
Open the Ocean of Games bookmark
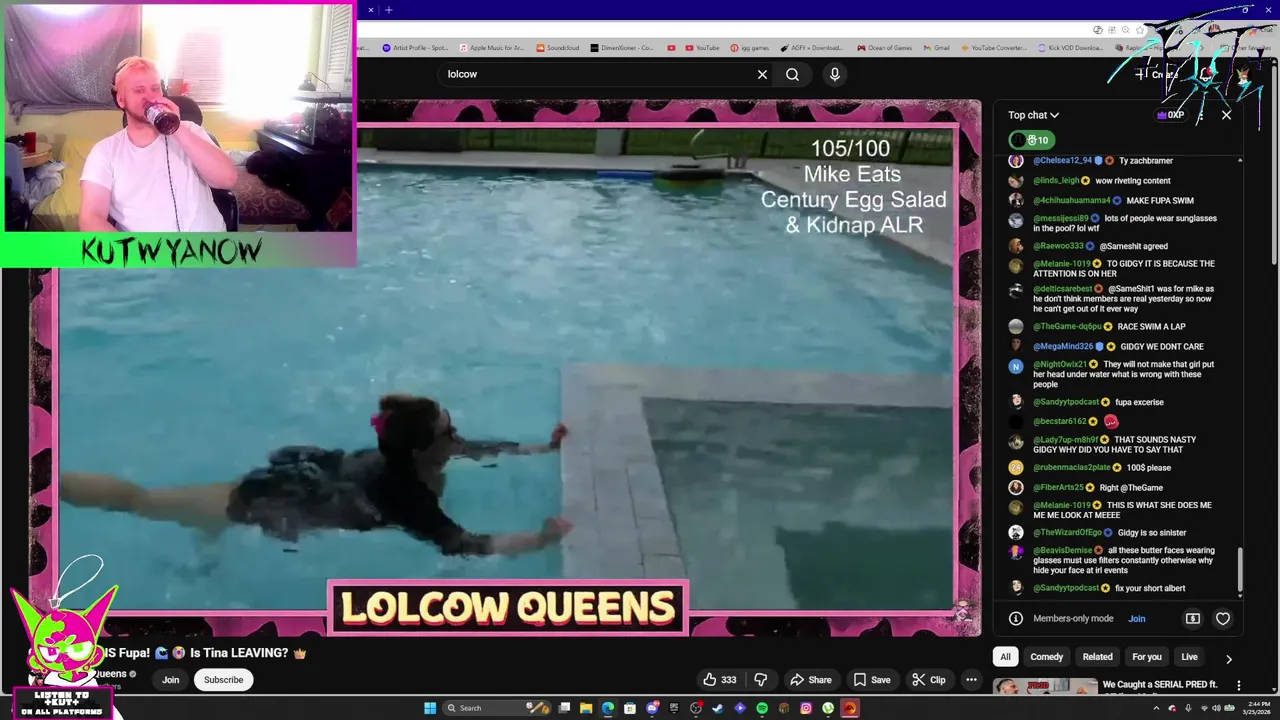[884, 48]
